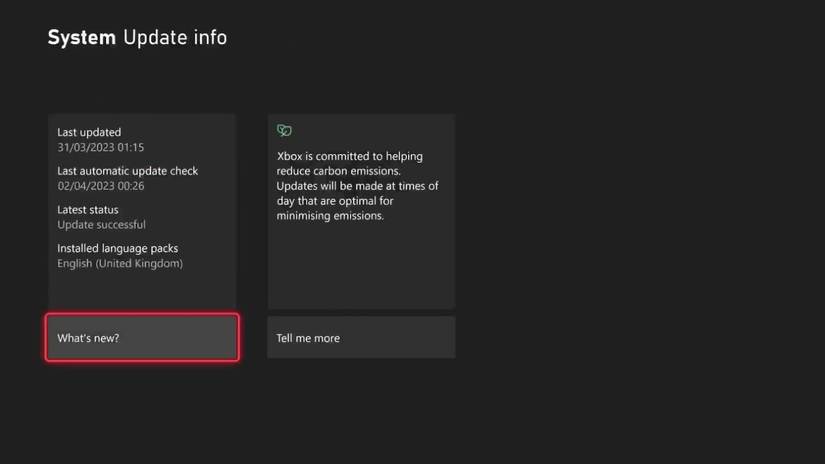Select the 02/04/2023 00:26 timestamp

pyautogui.click(x=101, y=186)
